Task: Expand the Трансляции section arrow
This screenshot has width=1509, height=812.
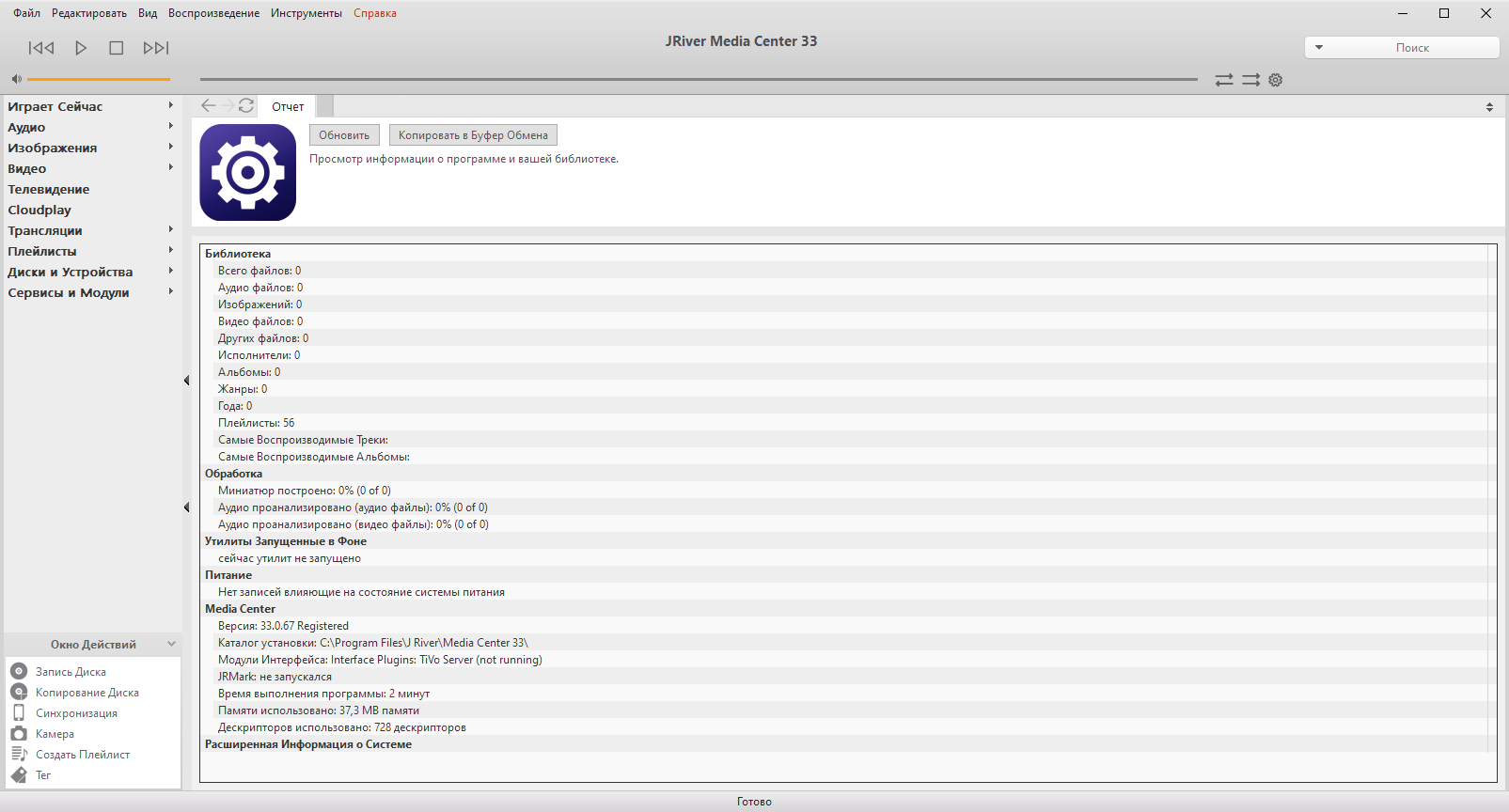Action: coord(171,229)
